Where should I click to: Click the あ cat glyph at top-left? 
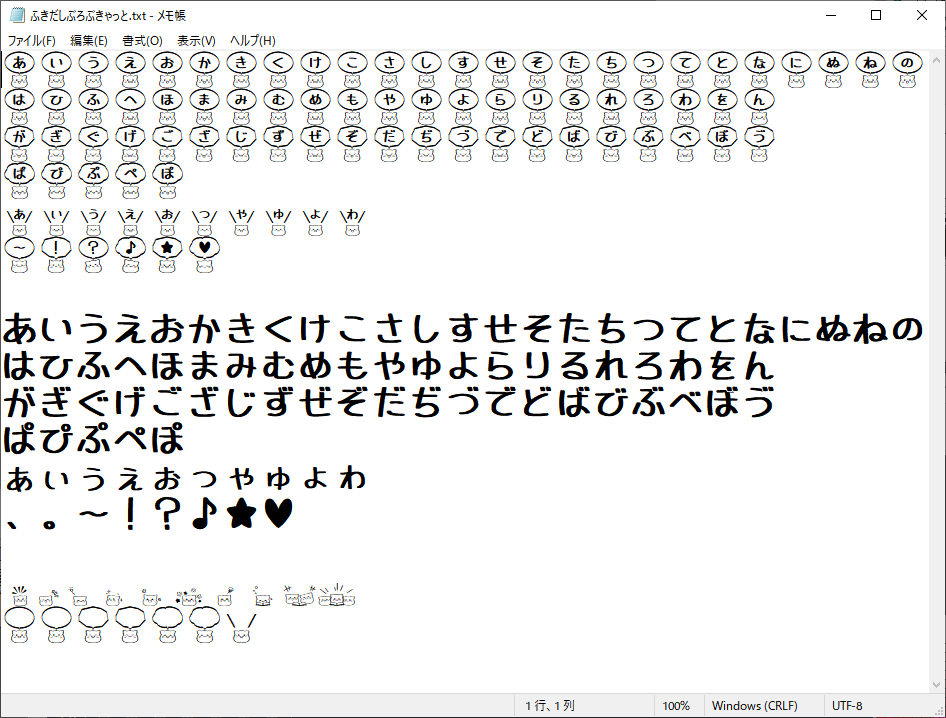coord(19,62)
